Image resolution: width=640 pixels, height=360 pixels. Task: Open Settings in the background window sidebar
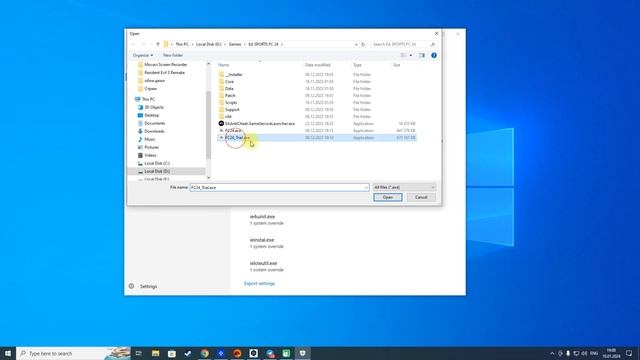click(148, 287)
